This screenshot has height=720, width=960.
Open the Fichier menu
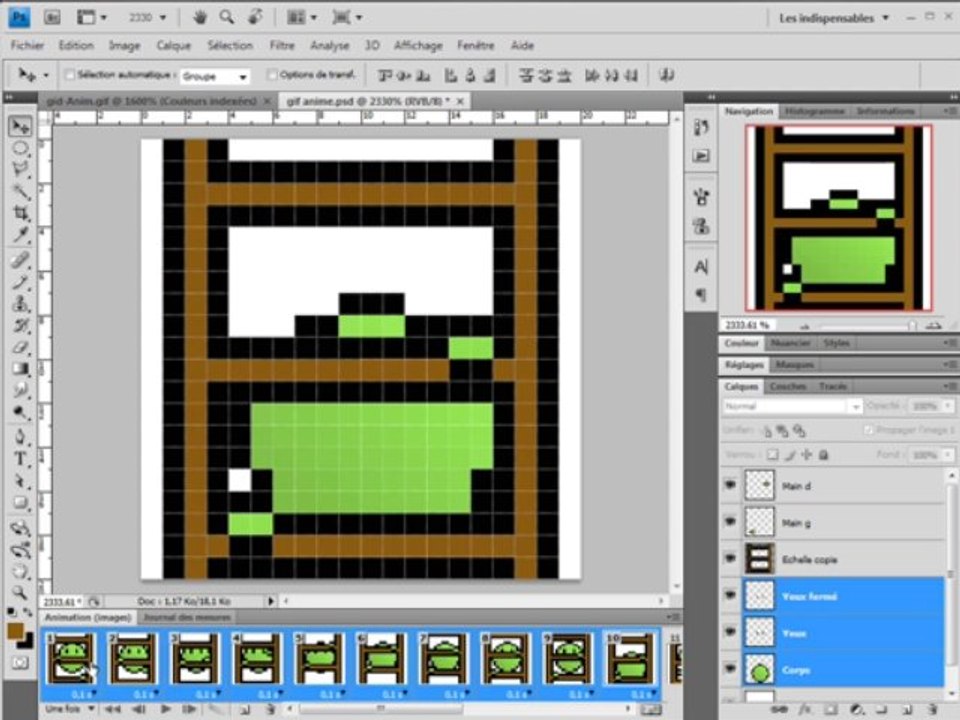[28, 45]
